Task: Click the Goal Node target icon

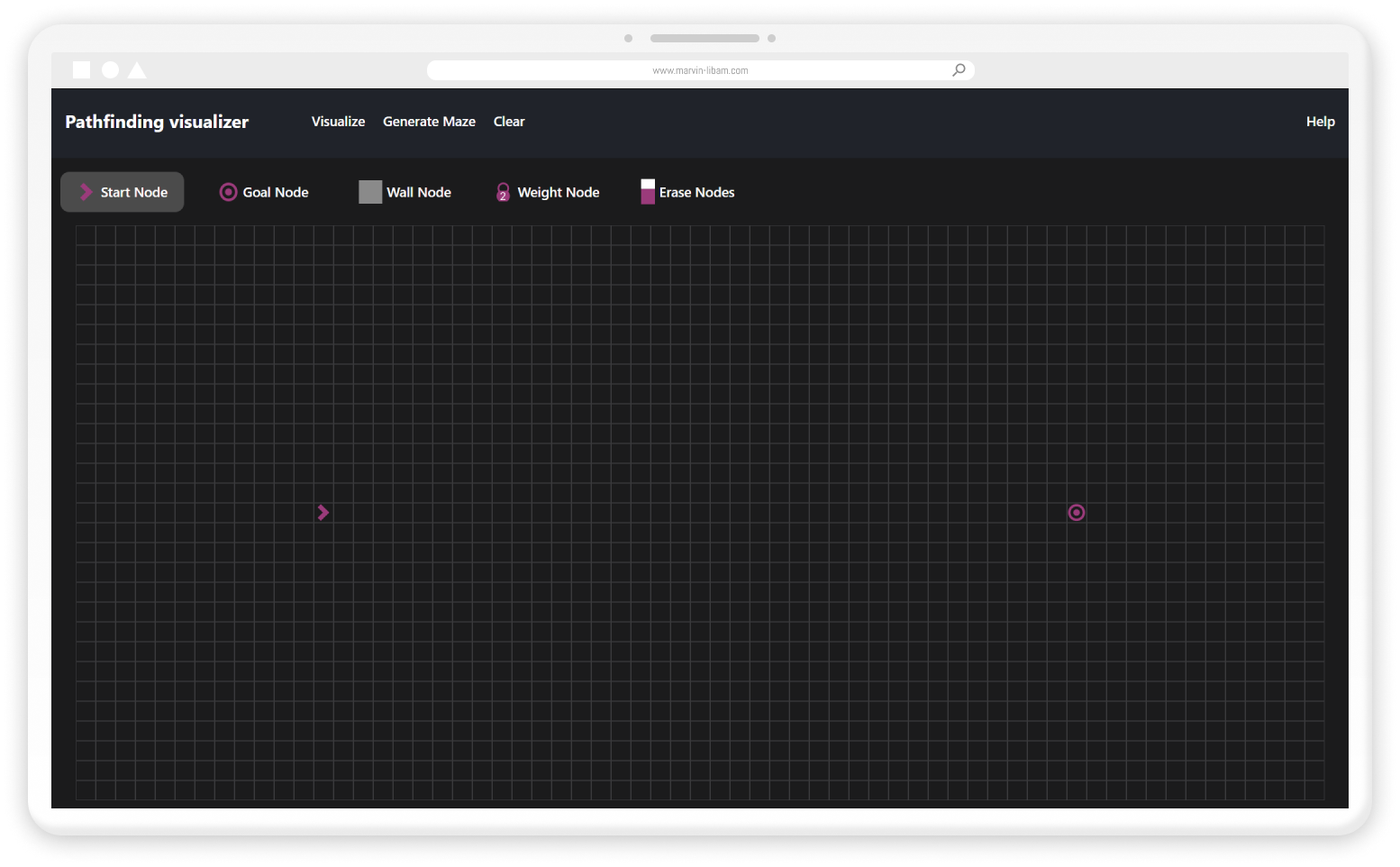Action: (x=227, y=191)
